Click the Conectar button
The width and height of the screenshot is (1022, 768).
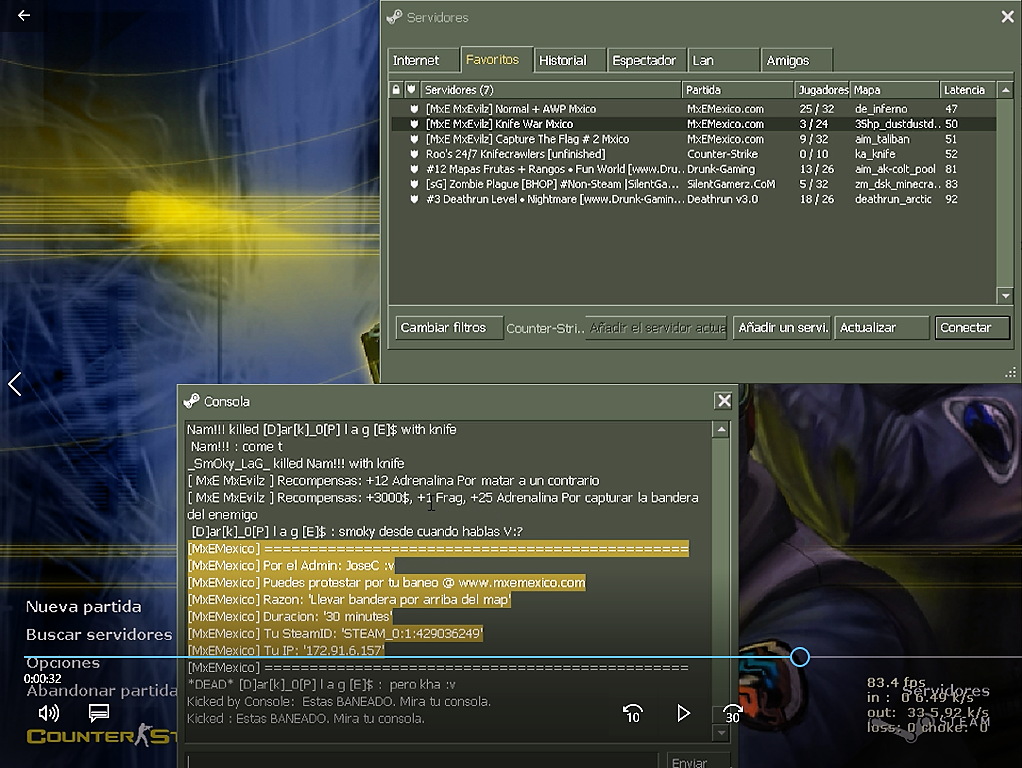coord(971,327)
